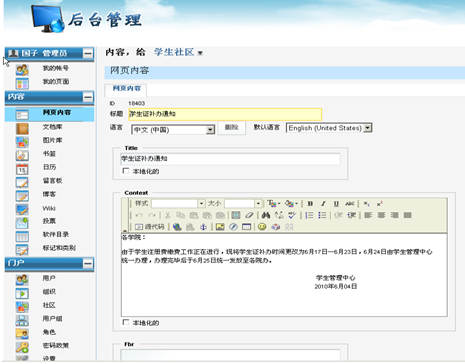Align text left in the editor
Viewport: 465px width, 364px height.
(x=368, y=215)
